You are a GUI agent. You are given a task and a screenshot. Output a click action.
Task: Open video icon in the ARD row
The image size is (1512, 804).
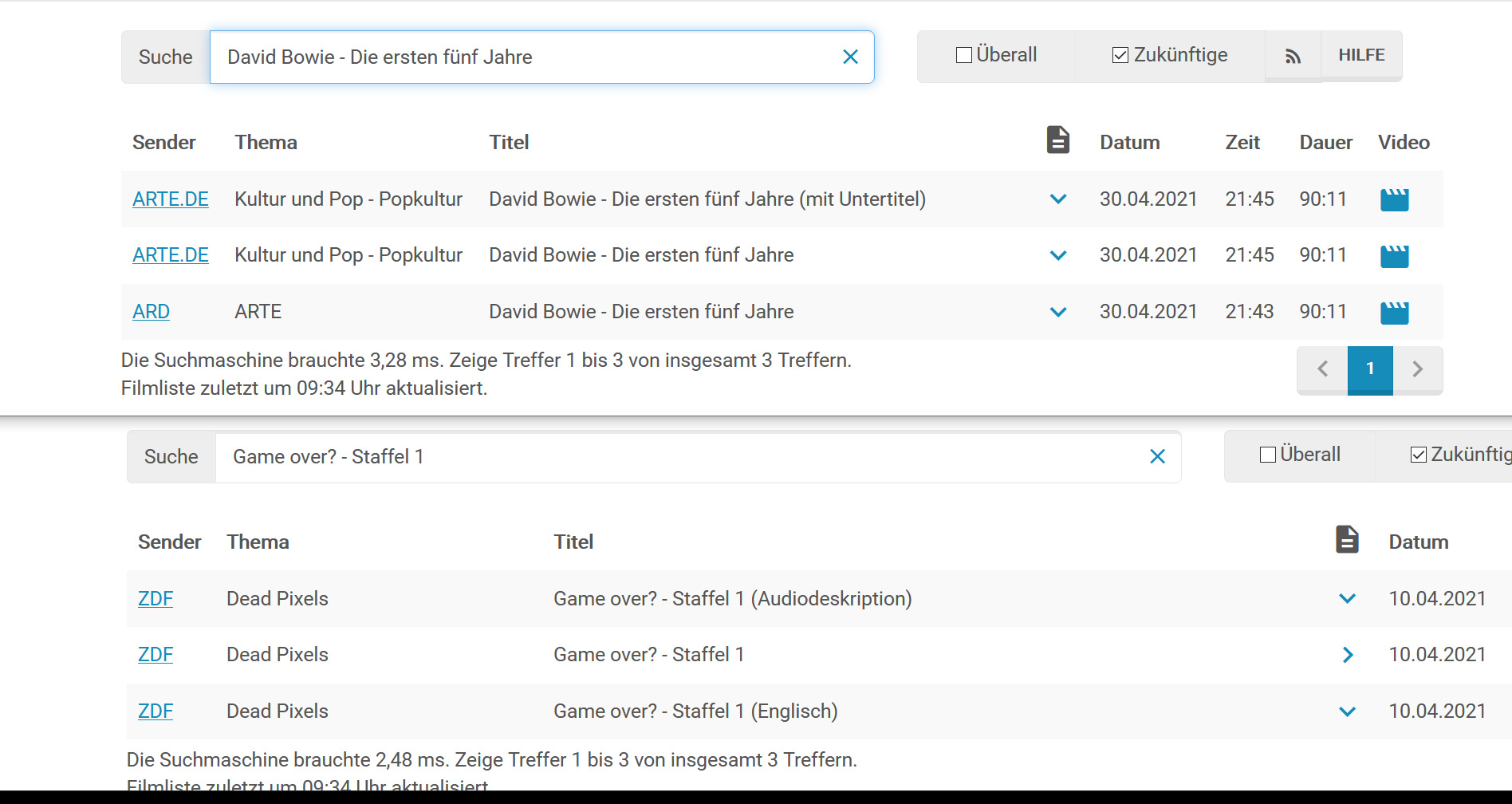point(1394,313)
